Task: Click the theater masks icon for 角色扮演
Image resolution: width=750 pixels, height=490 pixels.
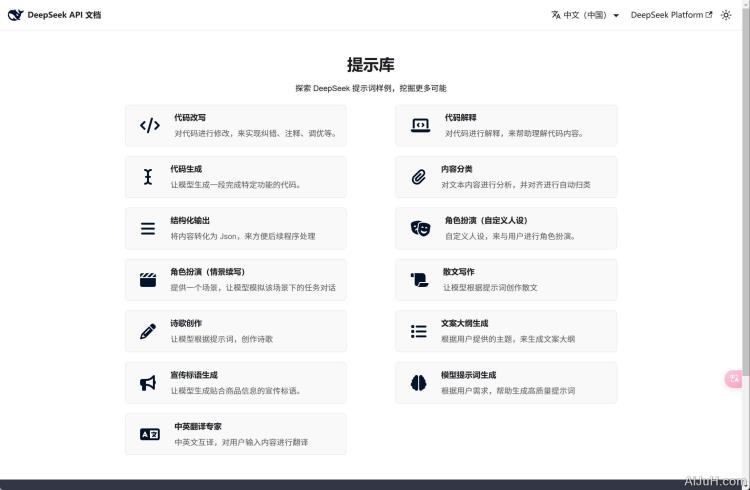Action: click(x=420, y=228)
